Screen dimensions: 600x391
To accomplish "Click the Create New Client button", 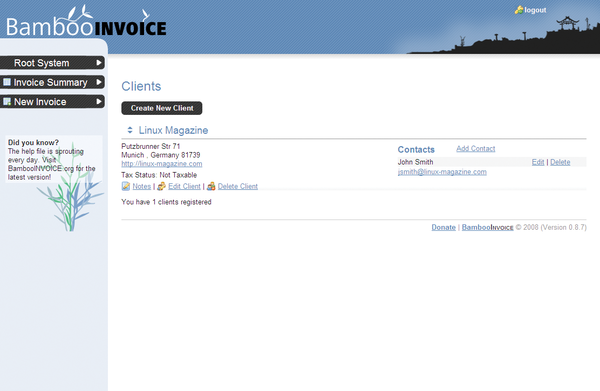I will (x=162, y=108).
